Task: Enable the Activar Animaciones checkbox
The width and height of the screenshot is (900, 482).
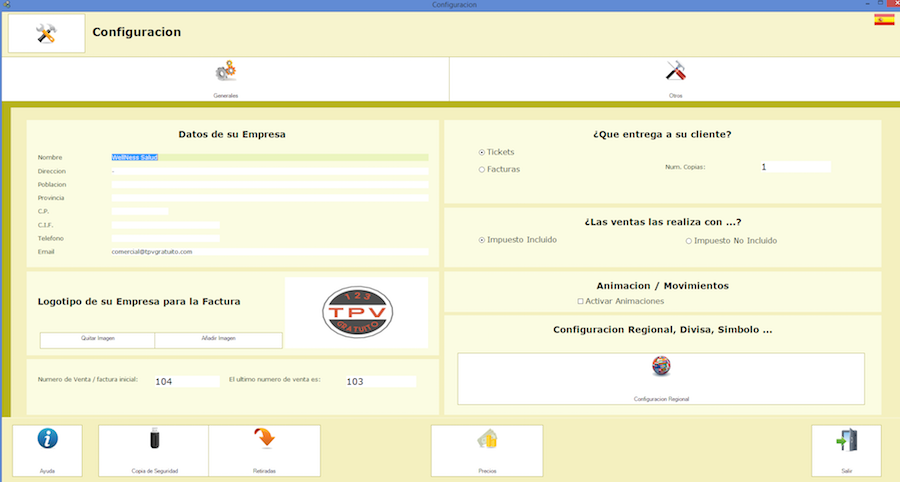Action: coord(581,301)
